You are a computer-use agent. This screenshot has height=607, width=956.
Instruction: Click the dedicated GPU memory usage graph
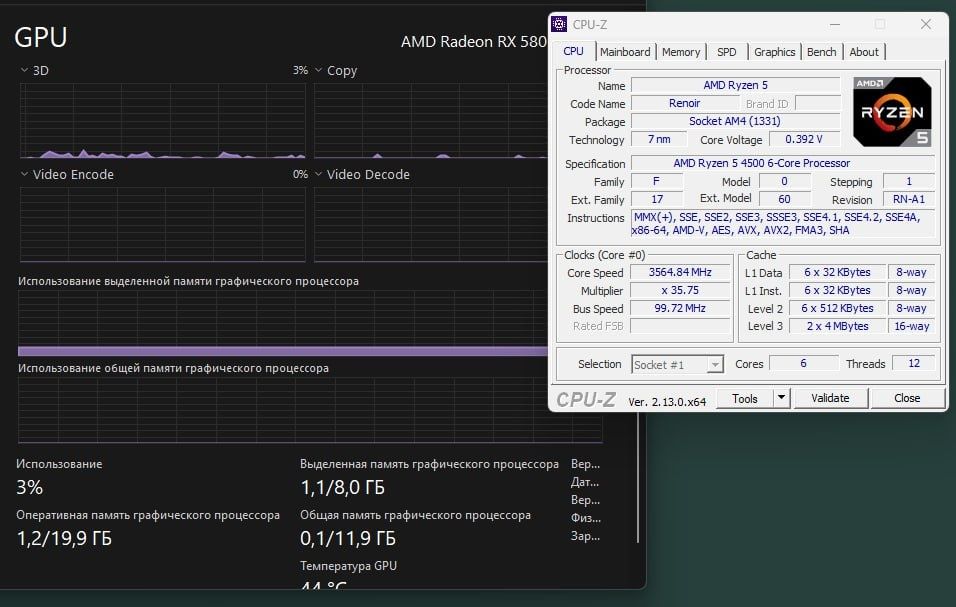coord(283,323)
